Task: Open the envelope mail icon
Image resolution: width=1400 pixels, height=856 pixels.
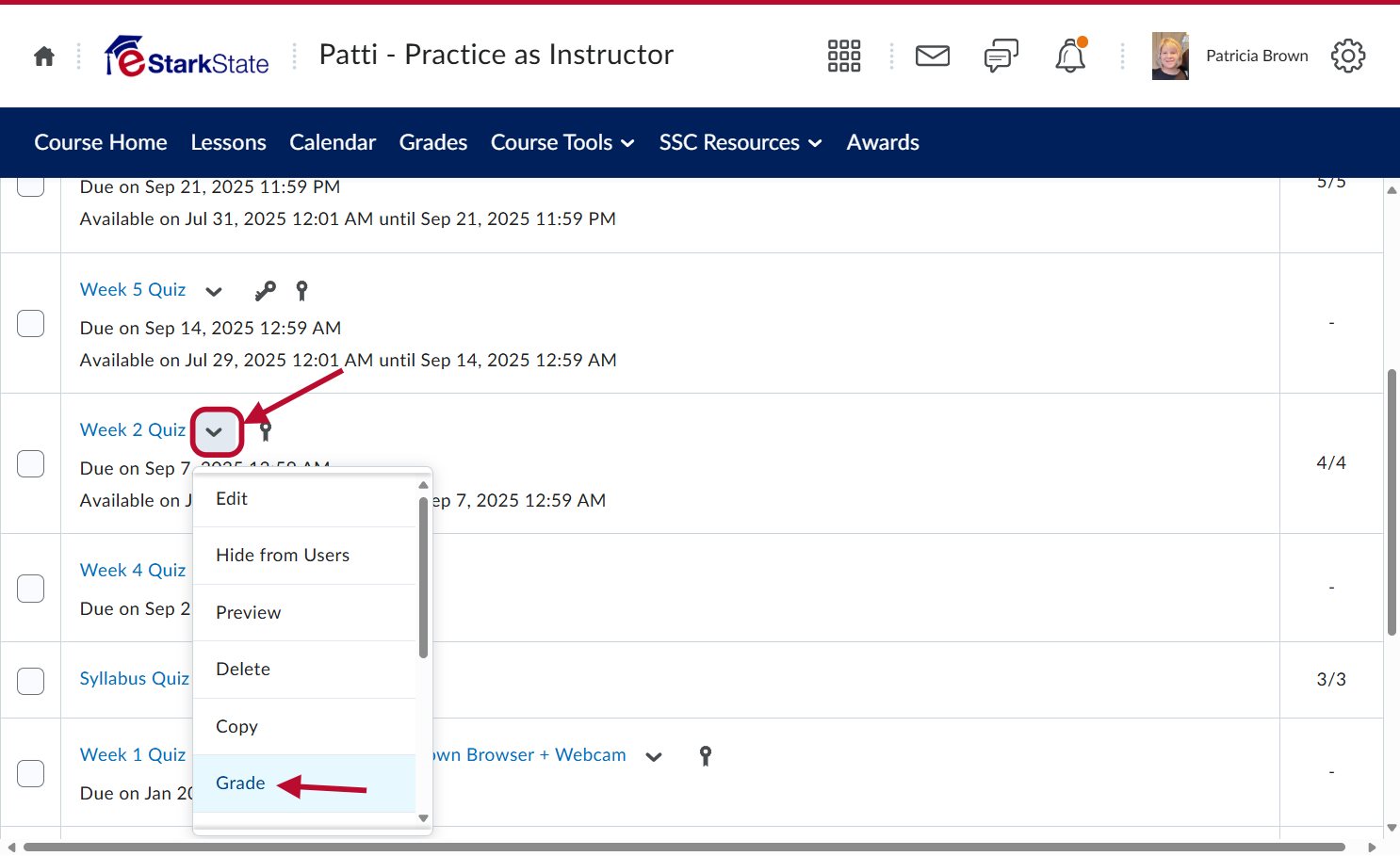Action: click(x=933, y=57)
